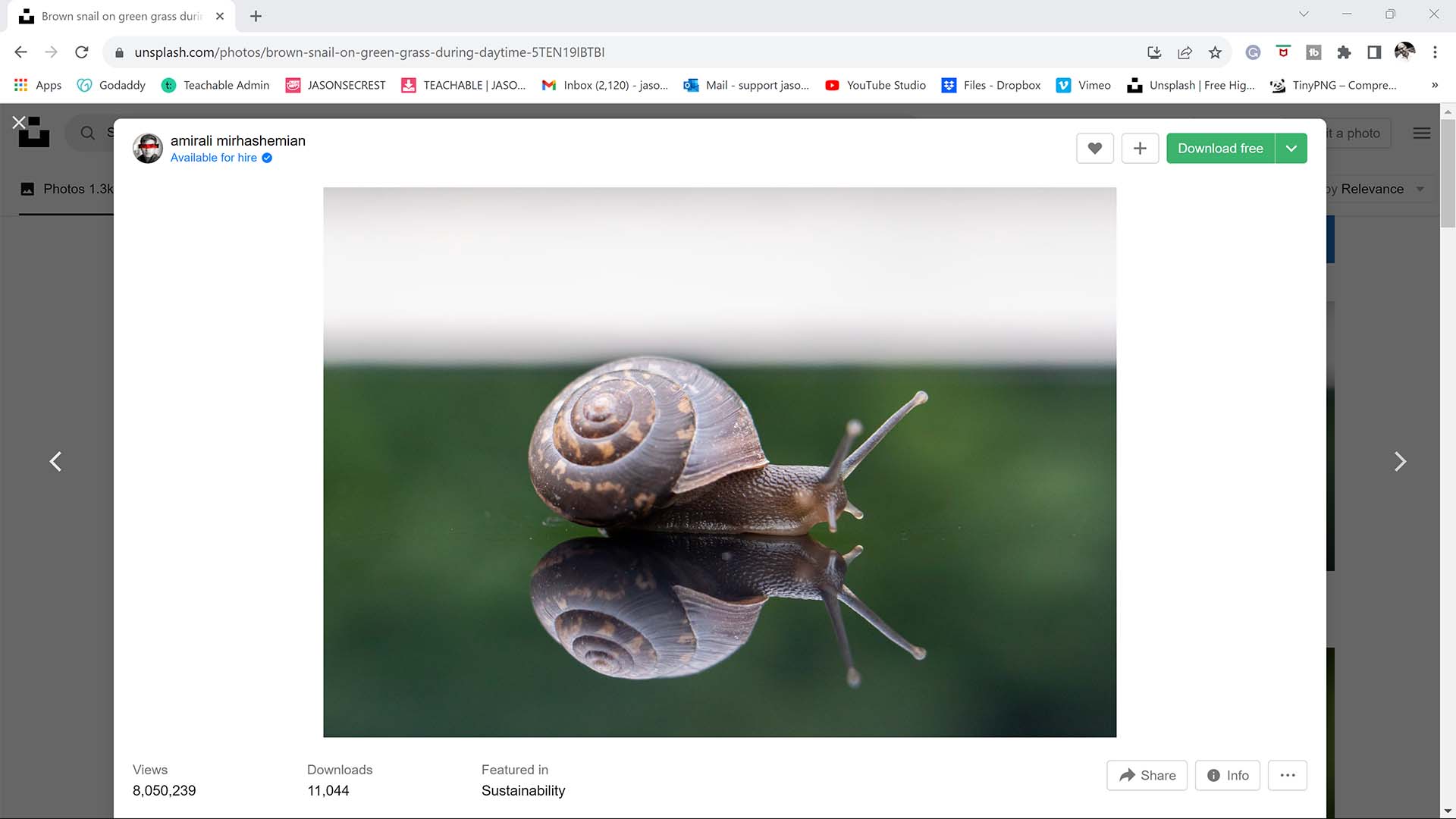Screen dimensions: 1456x819
Task: Open the Godaddy bookmark
Action: click(x=111, y=85)
